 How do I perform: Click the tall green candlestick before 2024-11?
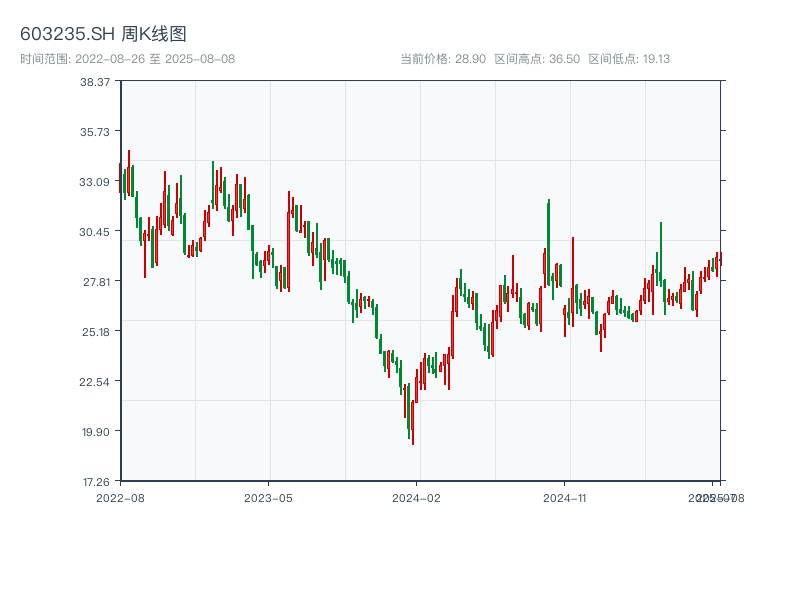tap(548, 240)
